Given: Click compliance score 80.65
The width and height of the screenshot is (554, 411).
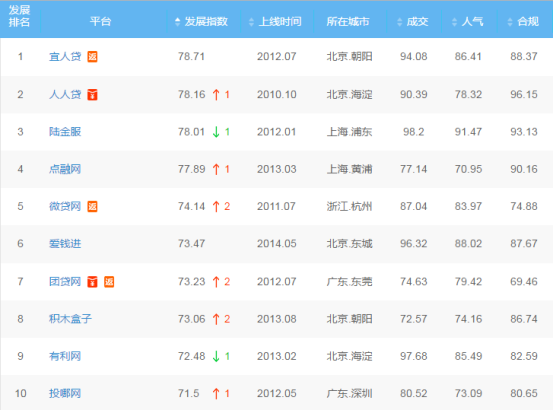Looking at the screenshot, I should point(524,393).
